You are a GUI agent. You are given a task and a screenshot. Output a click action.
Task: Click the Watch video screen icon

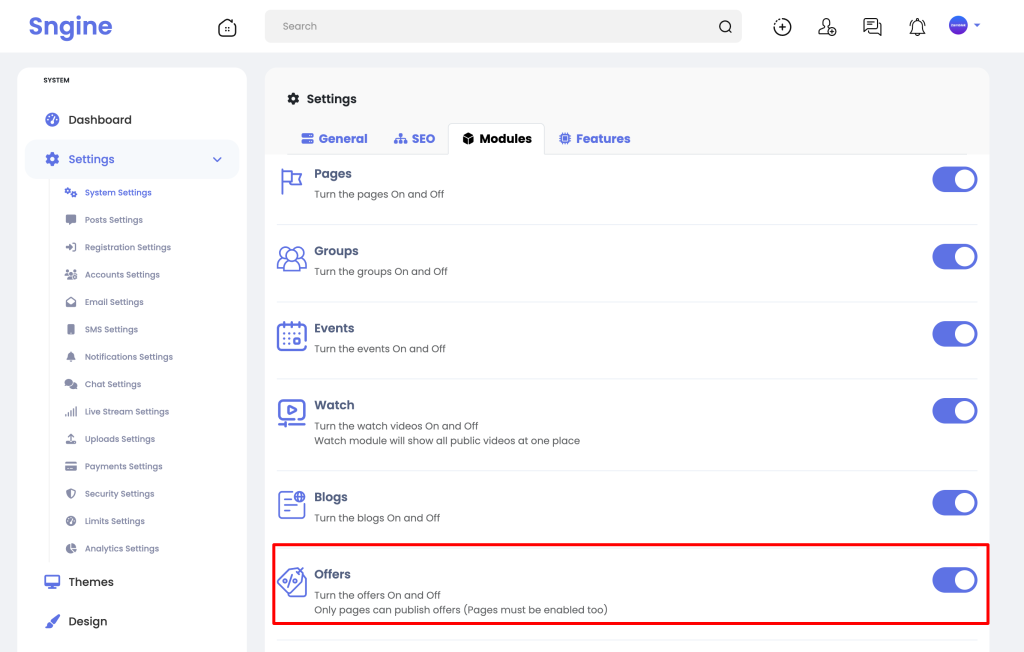click(x=291, y=414)
